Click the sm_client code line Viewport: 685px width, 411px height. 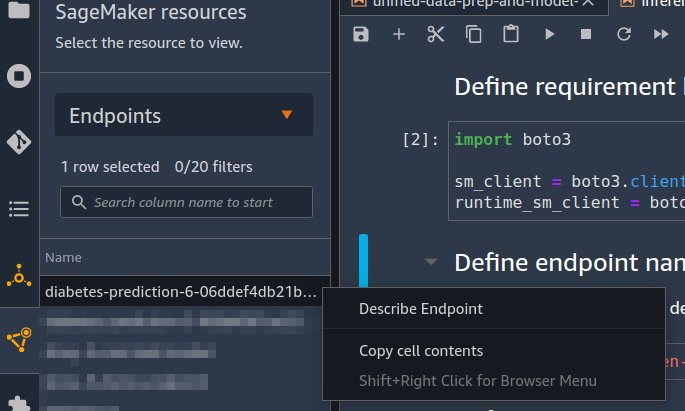(x=569, y=181)
